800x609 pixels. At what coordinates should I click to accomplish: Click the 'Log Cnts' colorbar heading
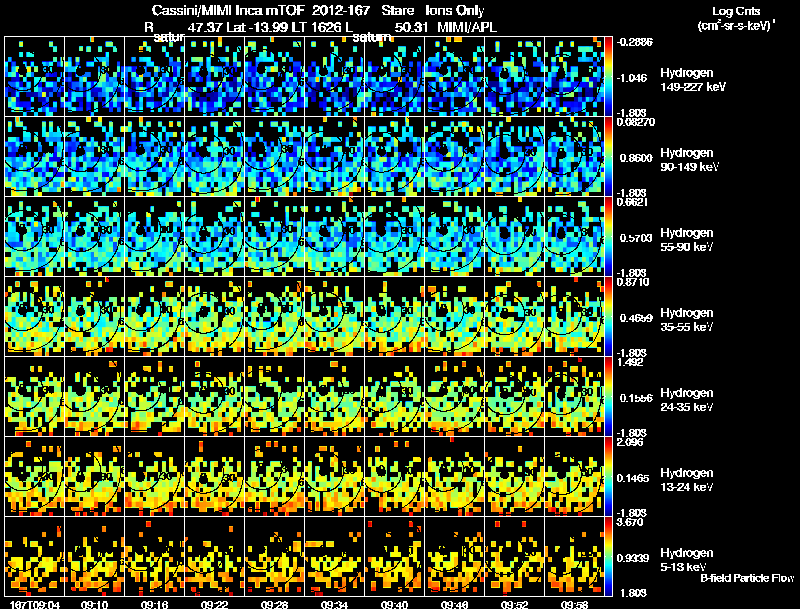click(x=736, y=11)
